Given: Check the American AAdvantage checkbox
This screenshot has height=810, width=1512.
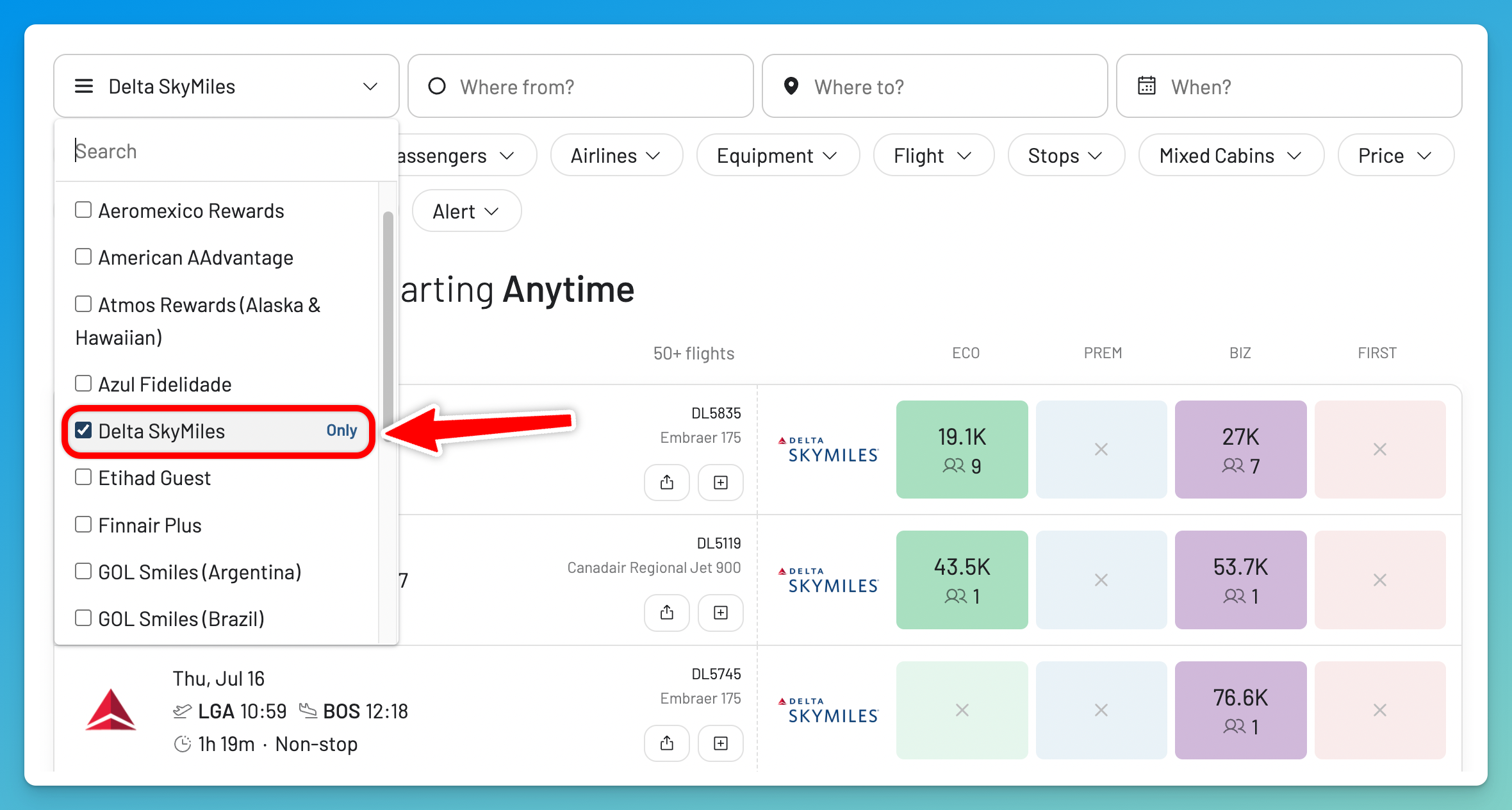Looking at the screenshot, I should point(83,257).
